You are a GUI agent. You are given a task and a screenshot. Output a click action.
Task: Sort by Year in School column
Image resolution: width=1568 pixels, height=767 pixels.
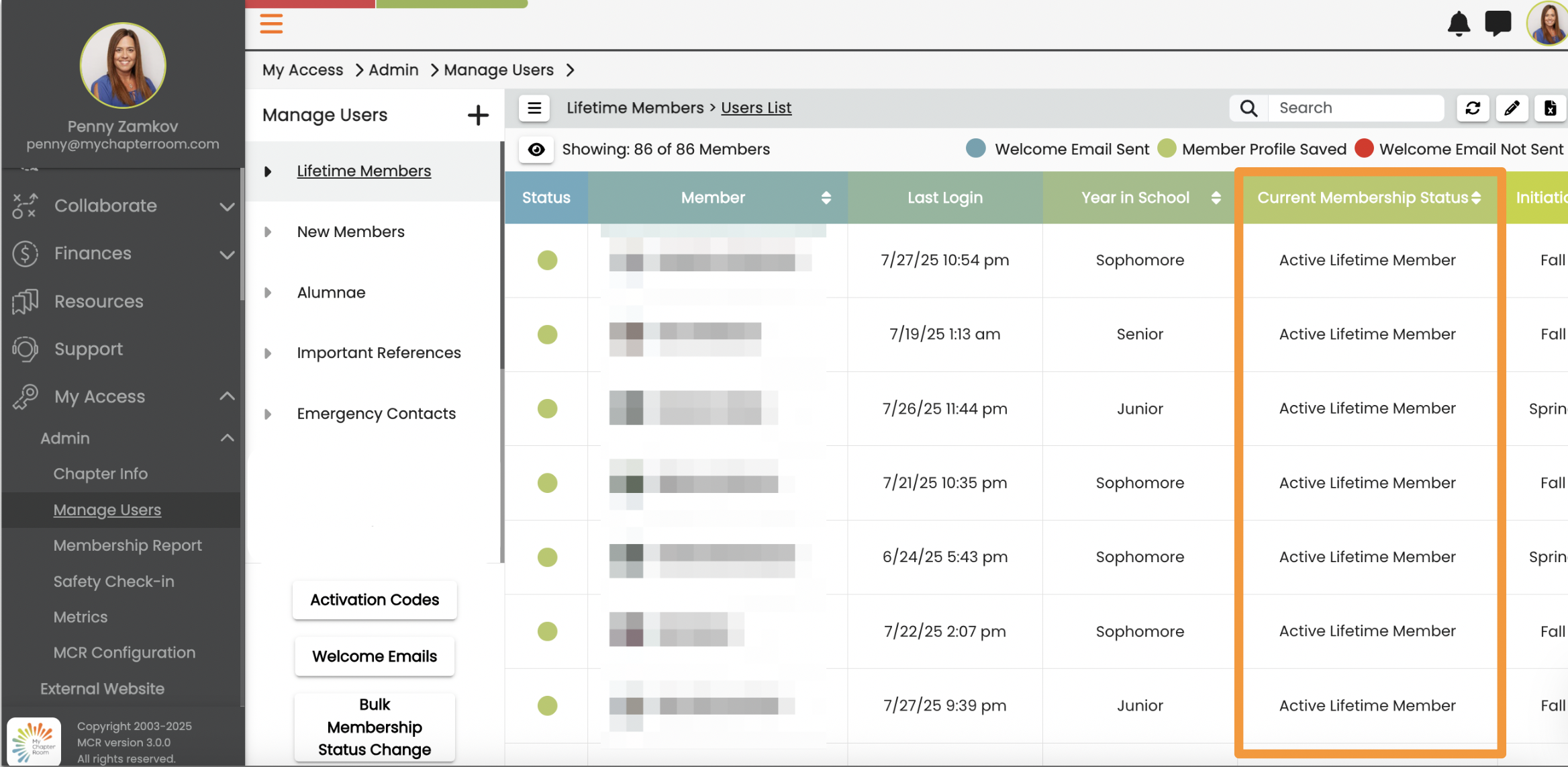click(1216, 197)
